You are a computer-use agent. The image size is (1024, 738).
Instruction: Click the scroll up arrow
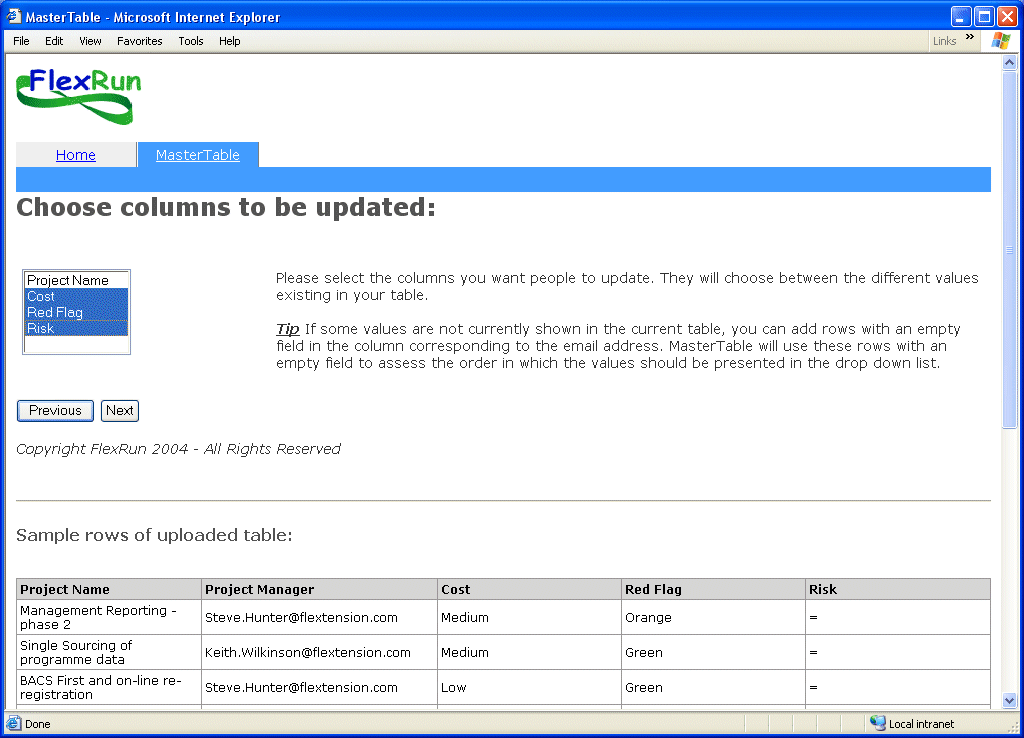1010,63
